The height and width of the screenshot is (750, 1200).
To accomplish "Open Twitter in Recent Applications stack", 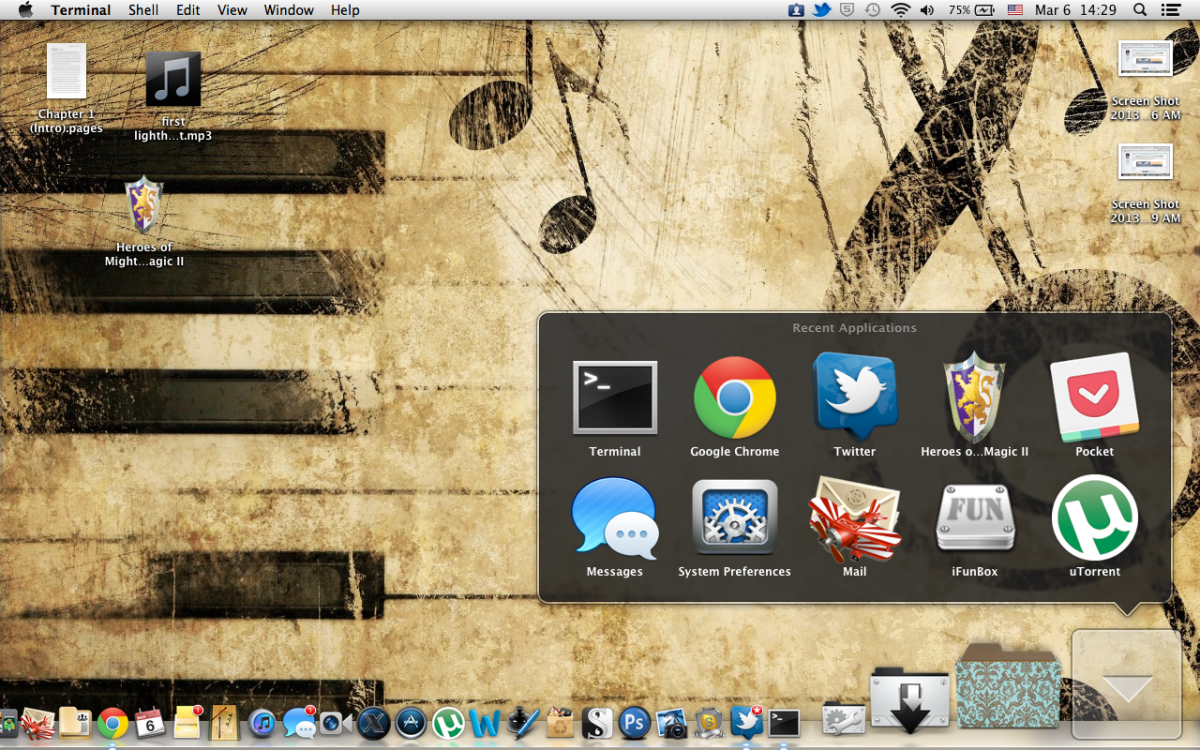I will click(855, 396).
